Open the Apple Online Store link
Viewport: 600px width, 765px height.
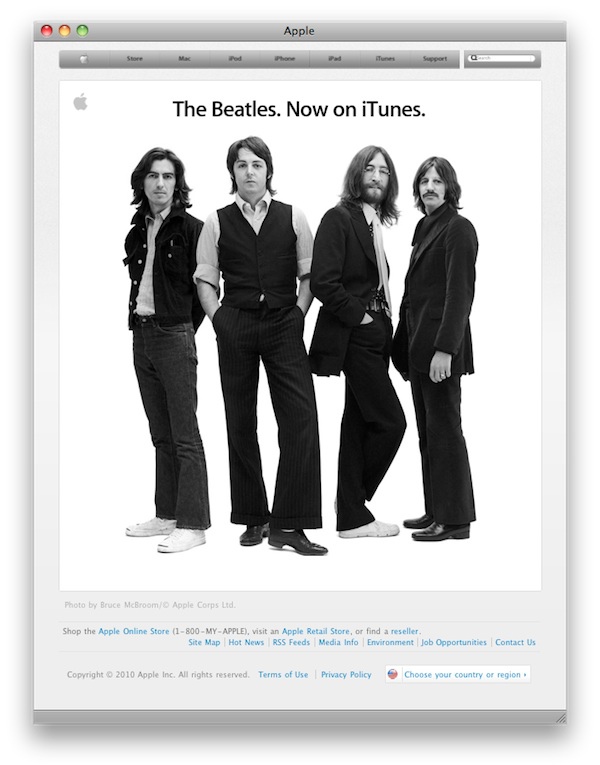click(x=134, y=631)
